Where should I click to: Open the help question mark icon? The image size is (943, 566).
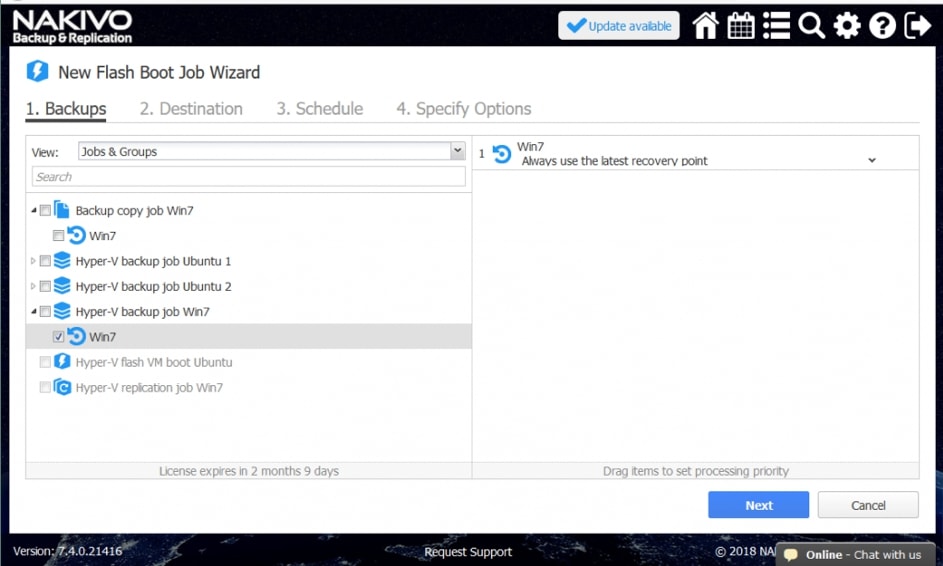pyautogui.click(x=882, y=26)
